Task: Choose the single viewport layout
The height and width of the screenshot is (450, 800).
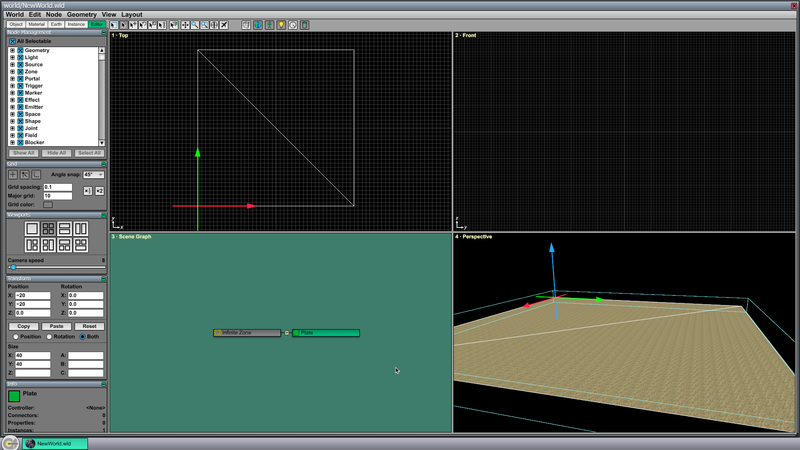Action: click(x=32, y=229)
